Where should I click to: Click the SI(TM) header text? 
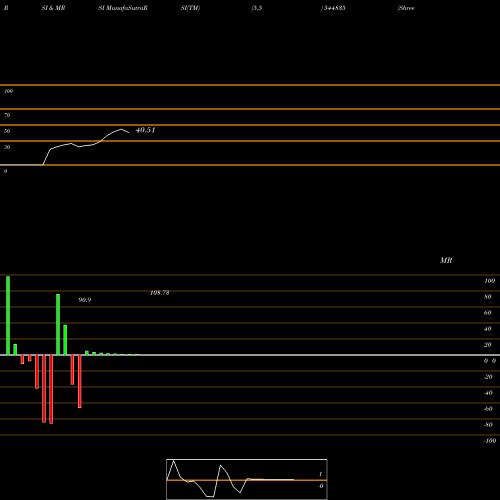pos(190,8)
